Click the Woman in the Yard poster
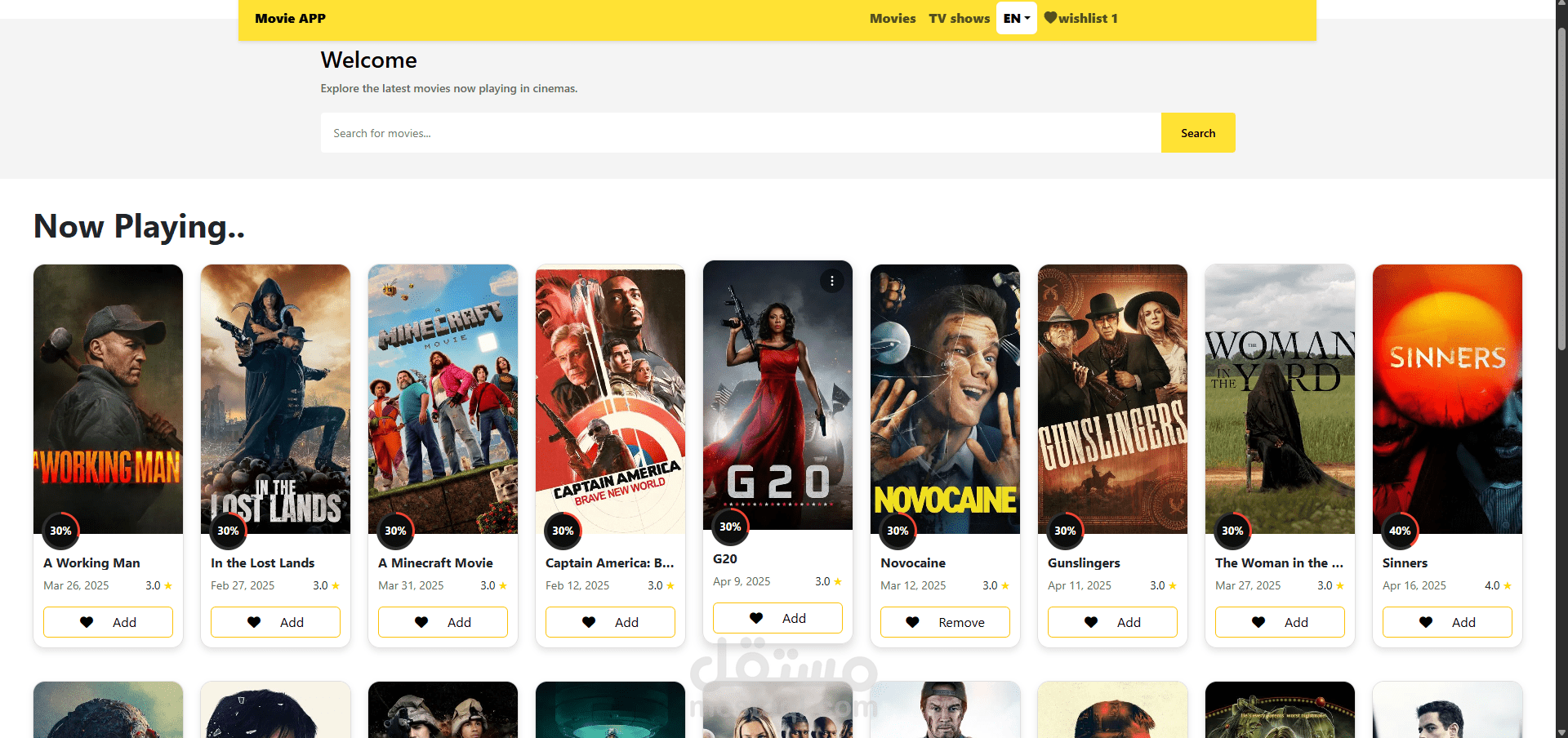 pos(1280,399)
